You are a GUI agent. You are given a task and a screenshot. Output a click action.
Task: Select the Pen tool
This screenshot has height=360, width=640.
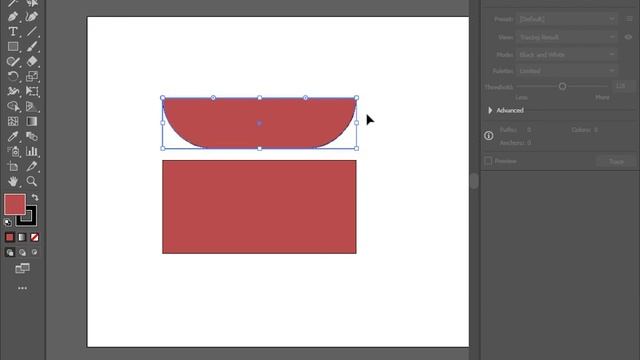click(x=13, y=17)
